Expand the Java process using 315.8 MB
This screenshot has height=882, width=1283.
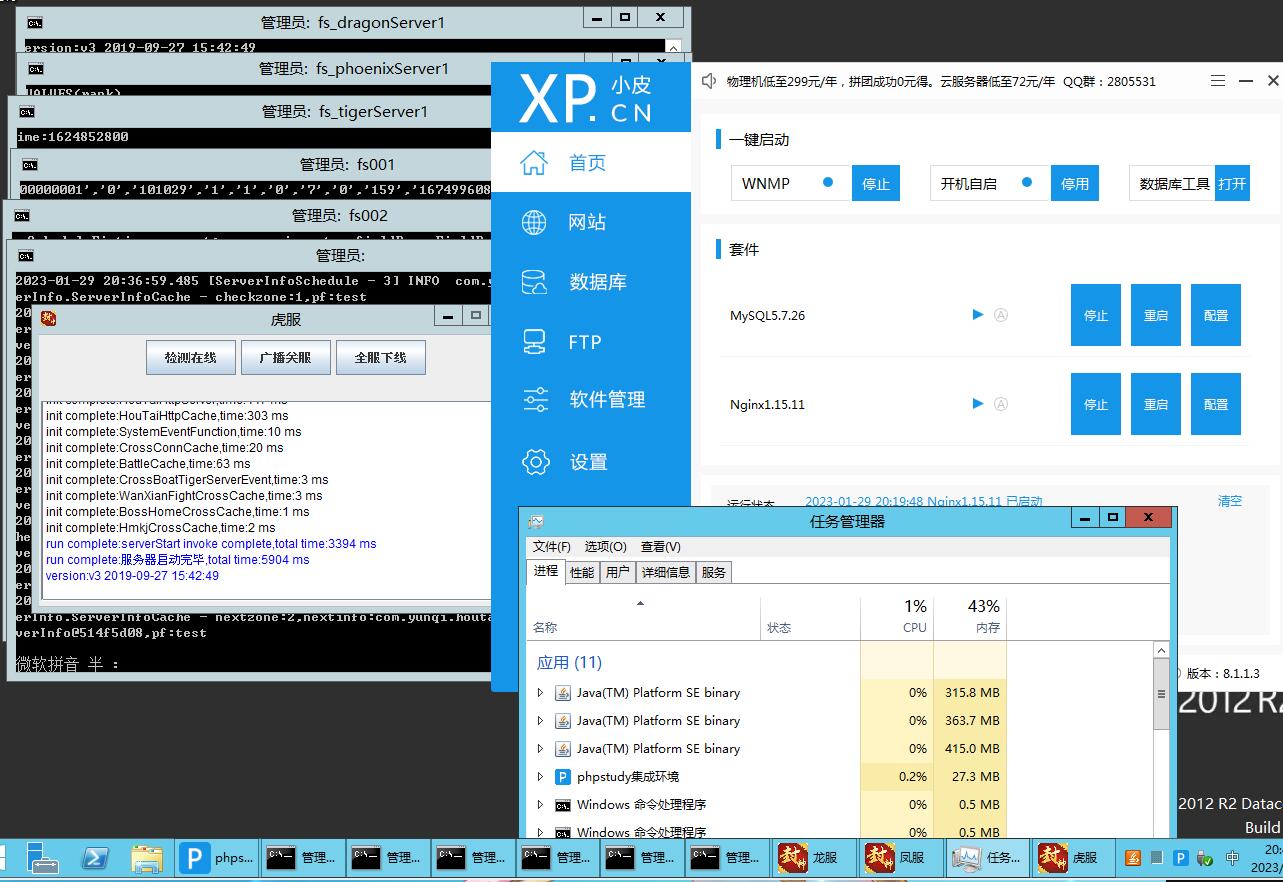[x=541, y=692]
